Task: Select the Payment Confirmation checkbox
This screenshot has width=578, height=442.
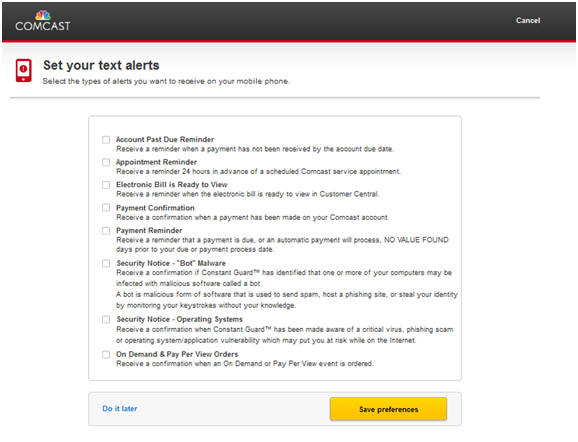Action: coord(106,208)
